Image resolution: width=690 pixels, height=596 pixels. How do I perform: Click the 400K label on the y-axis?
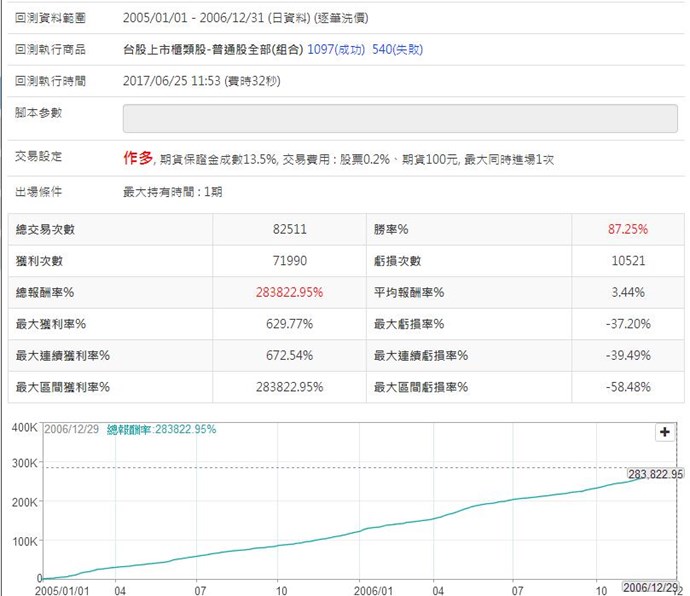(22, 428)
